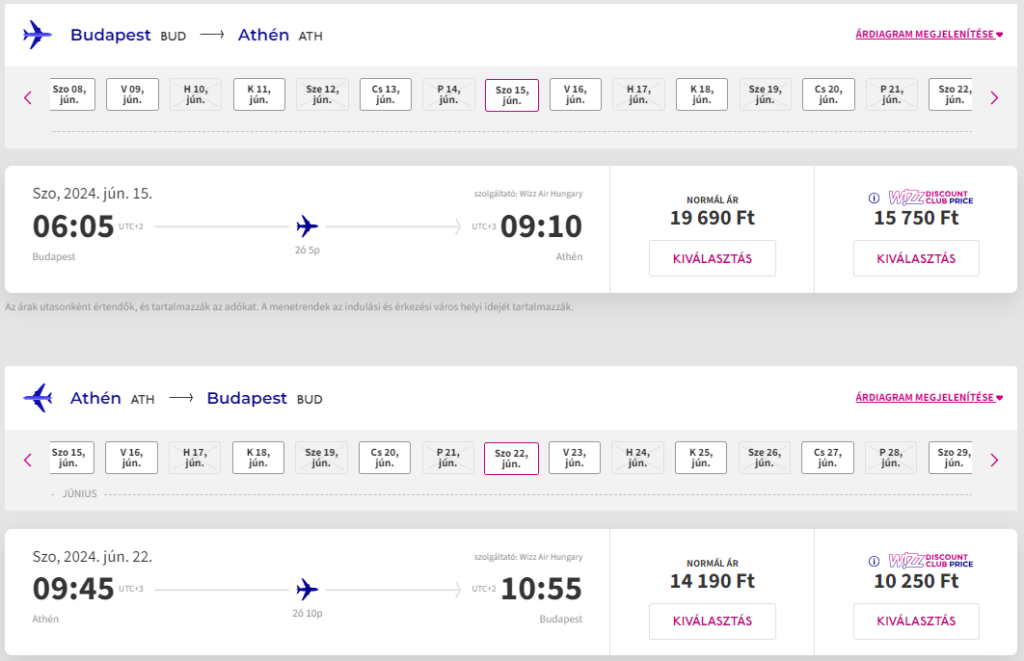This screenshot has height=661, width=1024.
Task: Show later return dates with right arrow
Action: pos(994,460)
